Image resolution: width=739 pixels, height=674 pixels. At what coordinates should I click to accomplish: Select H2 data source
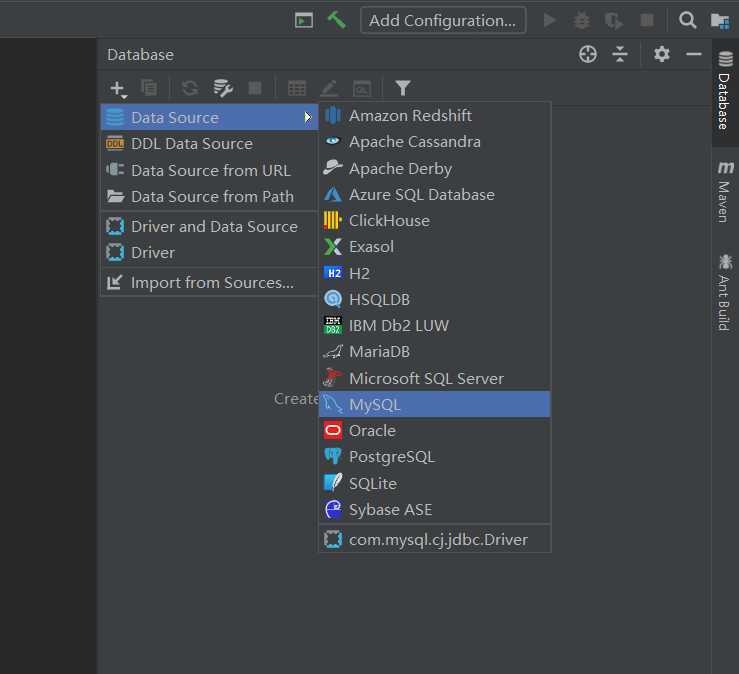[x=435, y=273]
